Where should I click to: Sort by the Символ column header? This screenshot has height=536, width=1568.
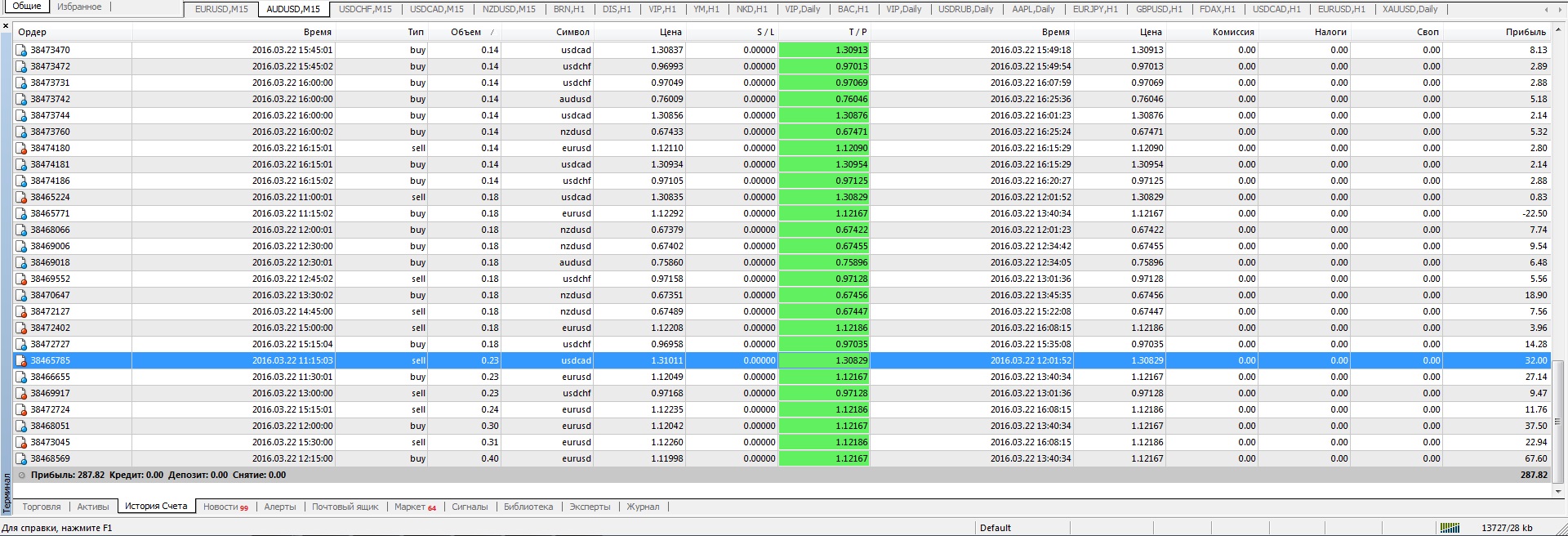pos(547,32)
